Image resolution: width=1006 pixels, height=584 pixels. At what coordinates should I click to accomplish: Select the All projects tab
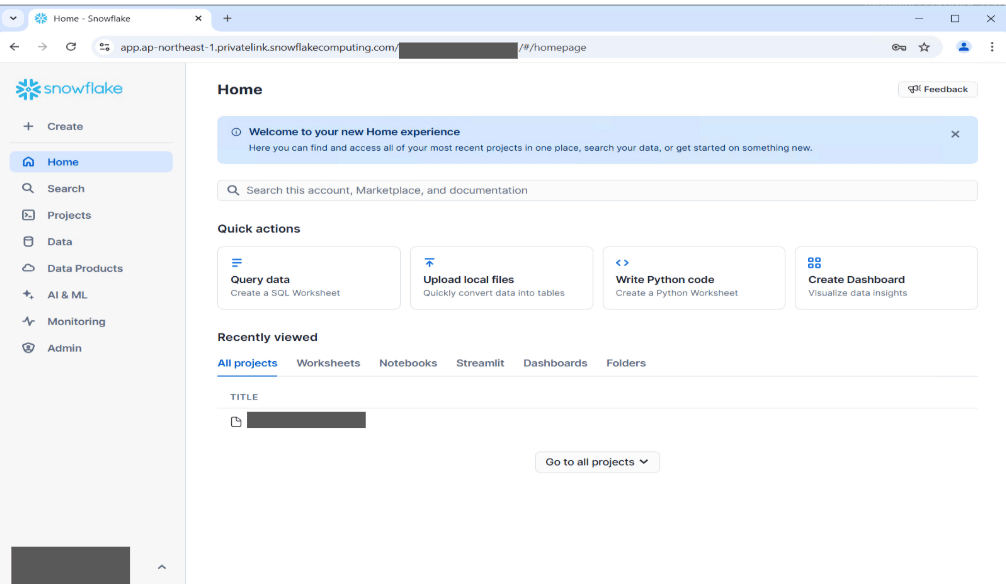[x=247, y=363]
